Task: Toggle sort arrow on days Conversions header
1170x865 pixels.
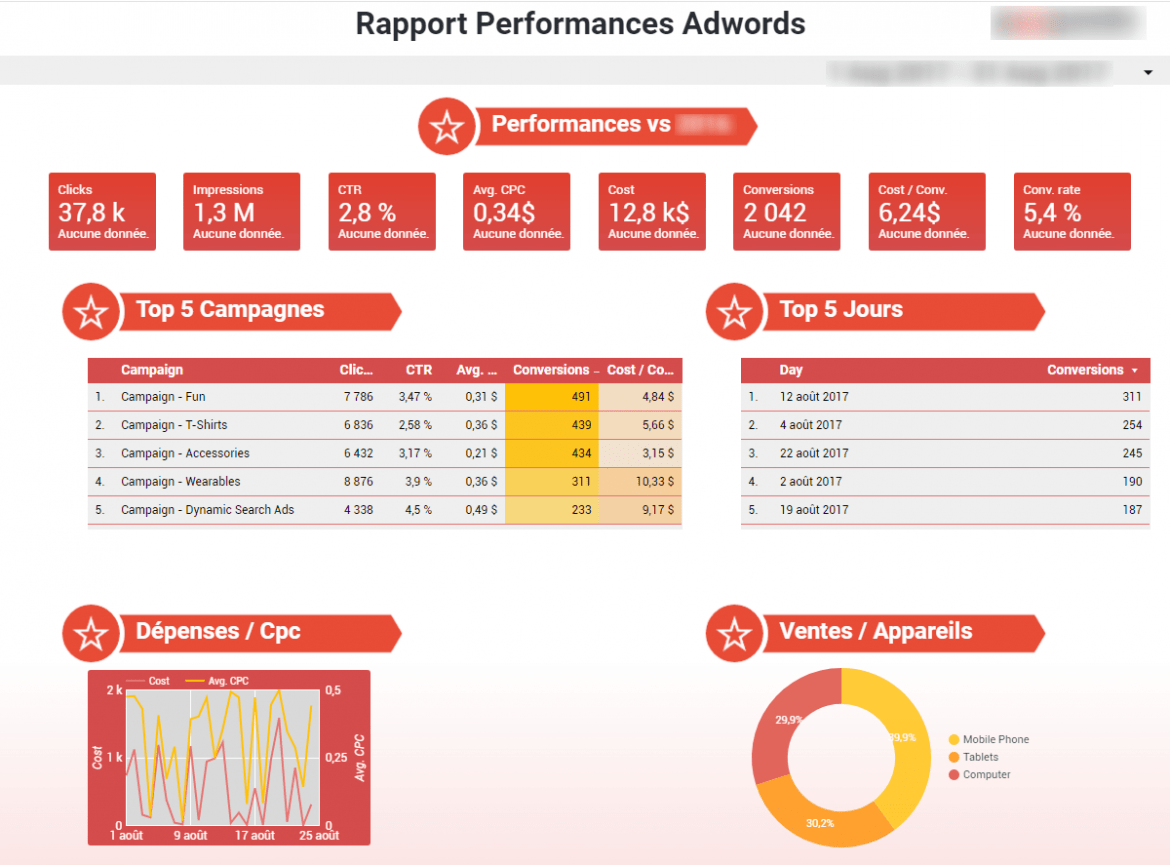Action: 1135,371
